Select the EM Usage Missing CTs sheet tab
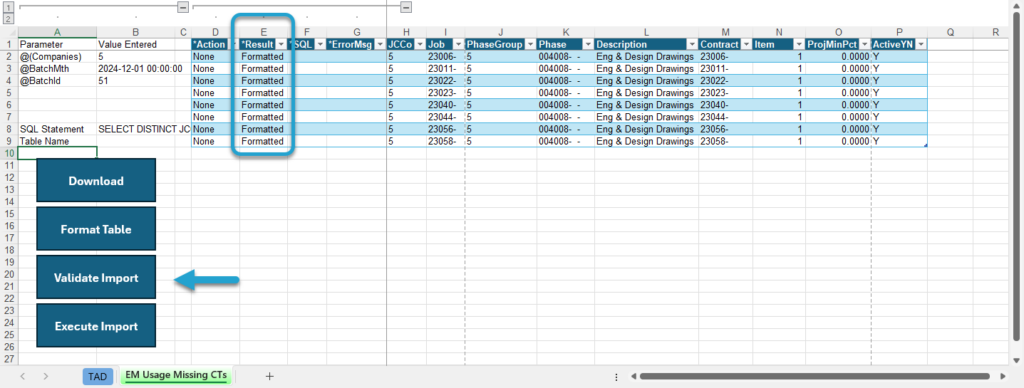Screen dimensions: 1024x388 pos(176,376)
